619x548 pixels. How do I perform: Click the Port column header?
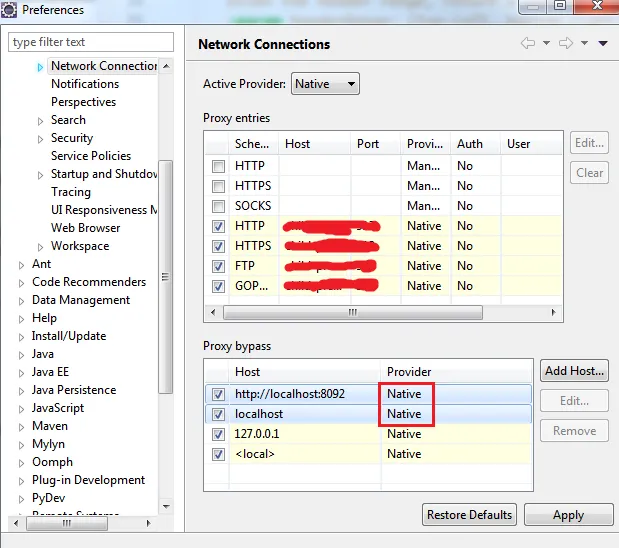[x=375, y=144]
